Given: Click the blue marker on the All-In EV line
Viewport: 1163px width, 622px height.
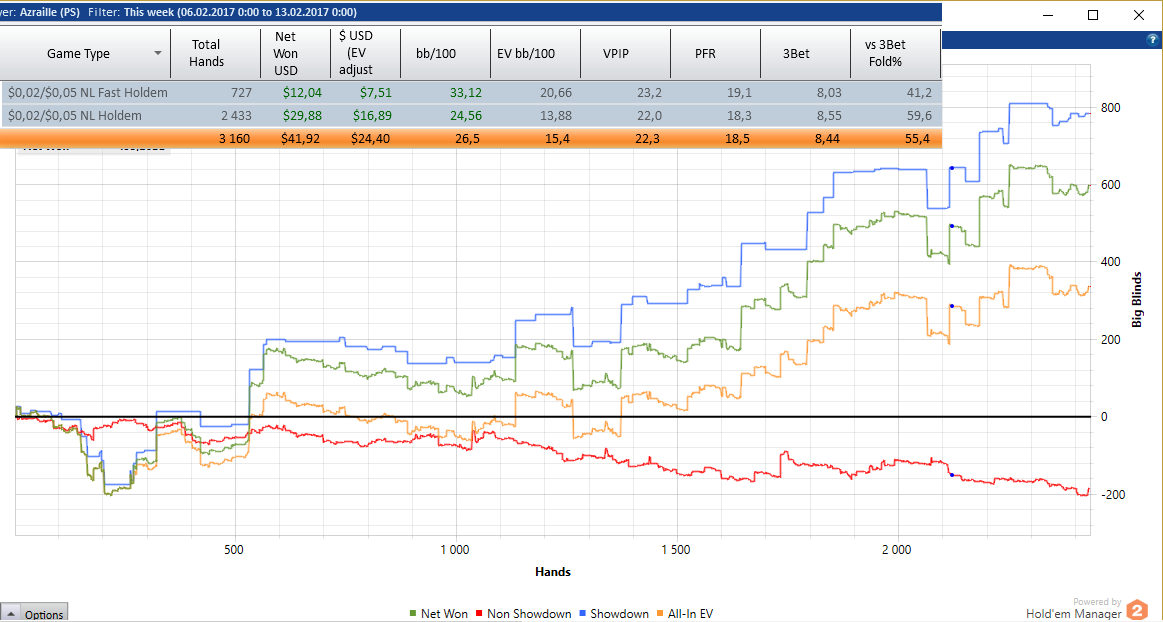Looking at the screenshot, I should tap(952, 305).
